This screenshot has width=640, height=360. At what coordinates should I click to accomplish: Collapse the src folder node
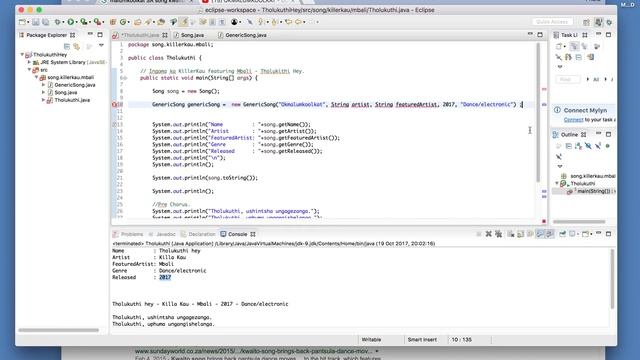pyautogui.click(x=29, y=70)
